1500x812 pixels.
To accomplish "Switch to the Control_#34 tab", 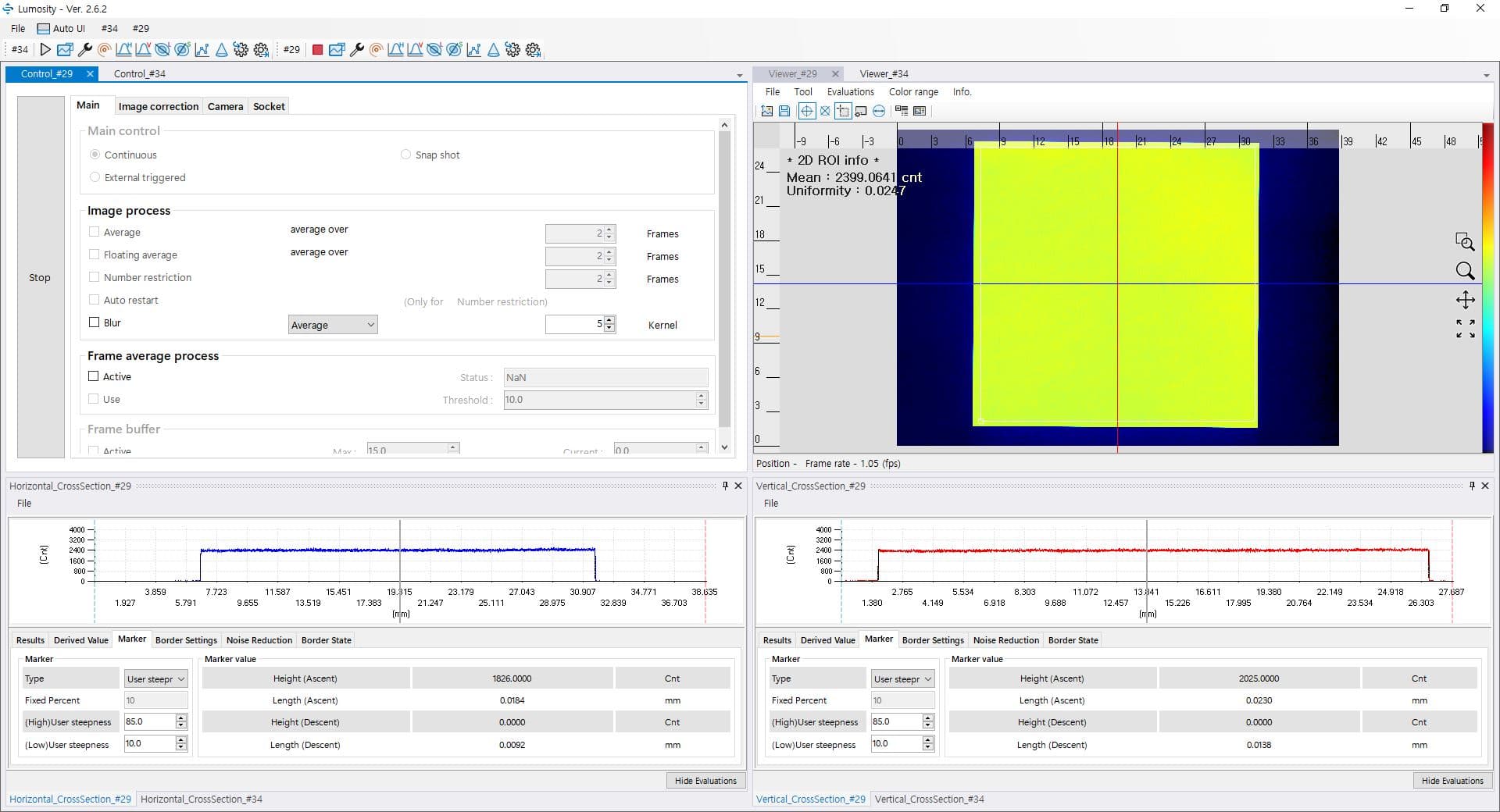I will tap(139, 74).
